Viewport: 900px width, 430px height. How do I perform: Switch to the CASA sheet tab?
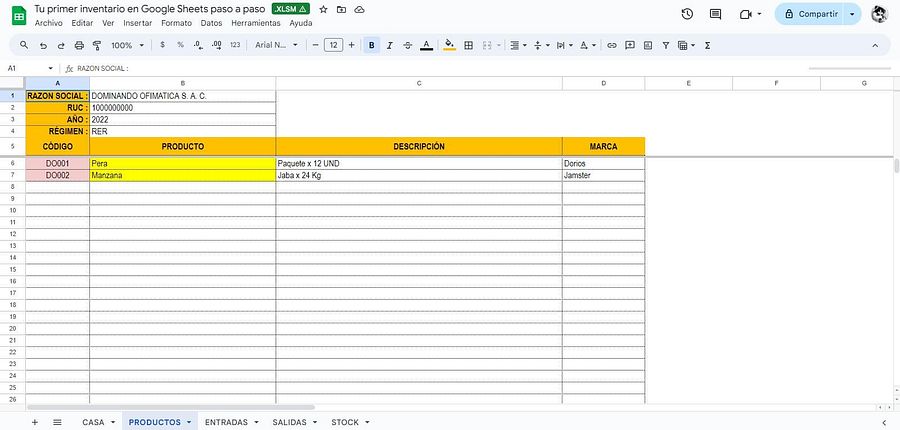(x=93, y=422)
